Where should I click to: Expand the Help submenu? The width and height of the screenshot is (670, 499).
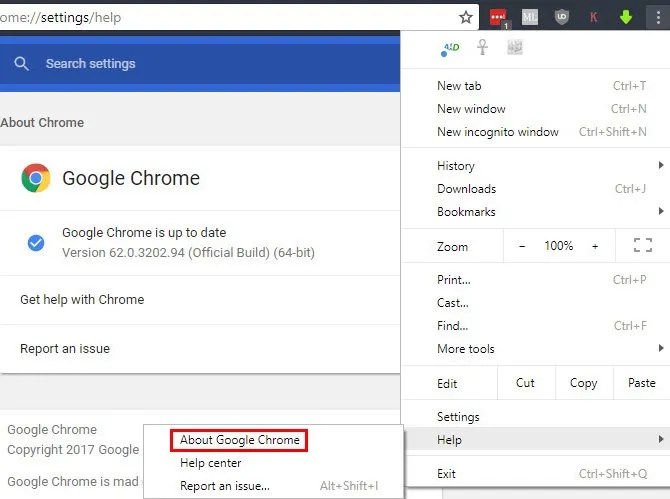click(537, 440)
